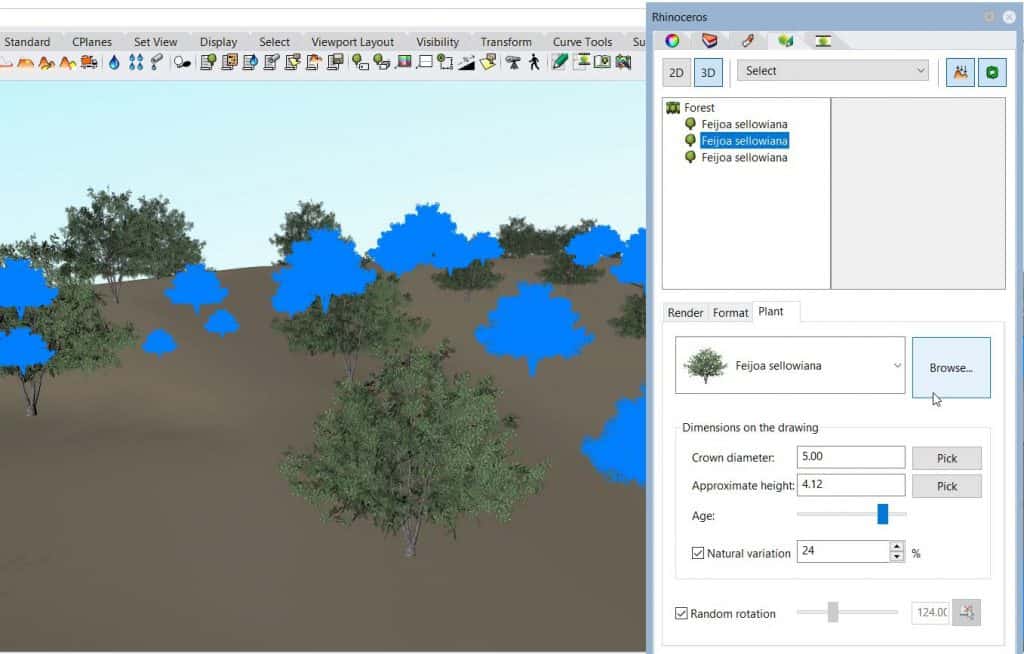The image size is (1024, 654).
Task: Click the yellow note tag toolbar icon
Action: 487,62
